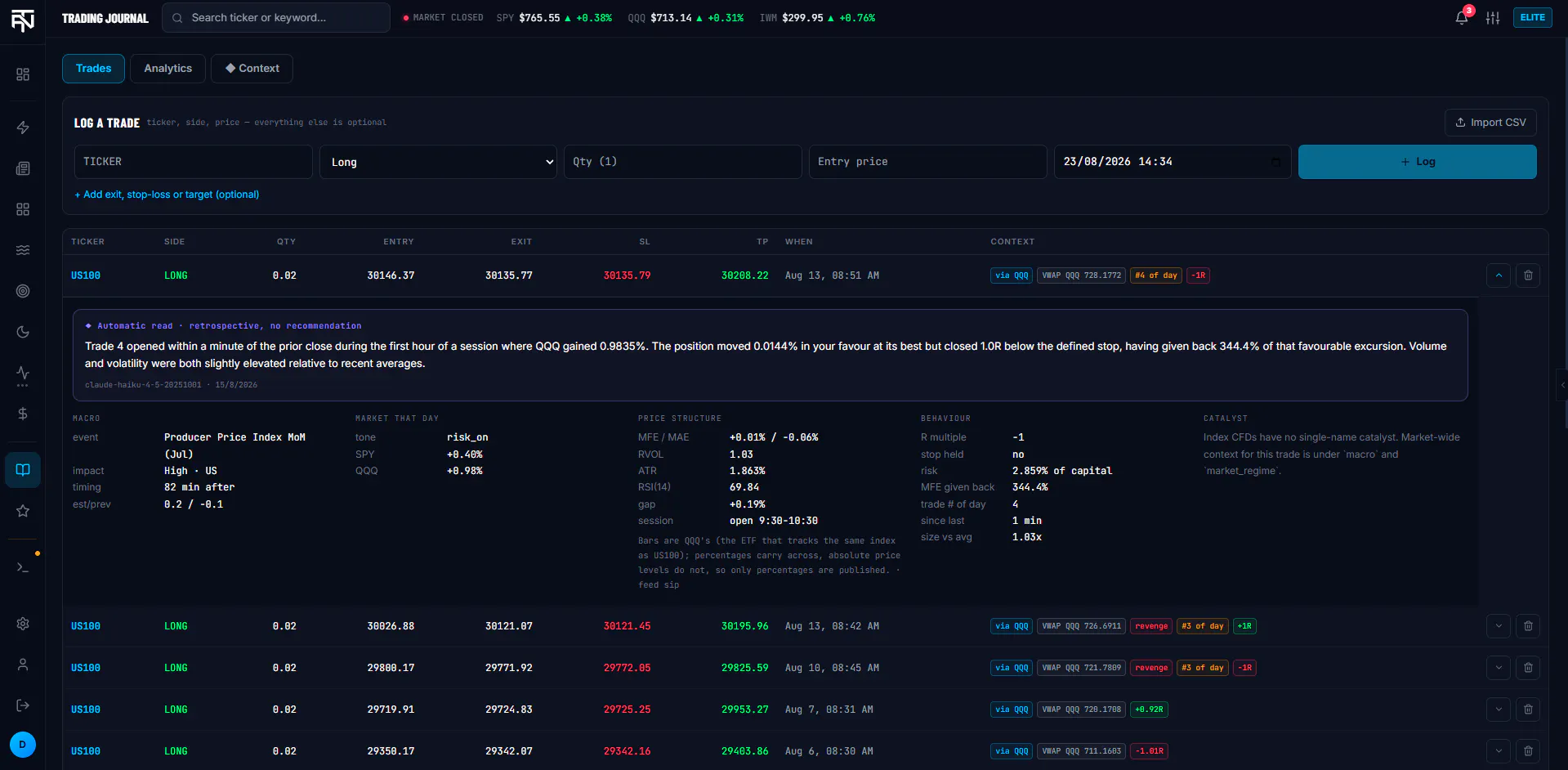Click the blue D avatar

pyautogui.click(x=23, y=745)
